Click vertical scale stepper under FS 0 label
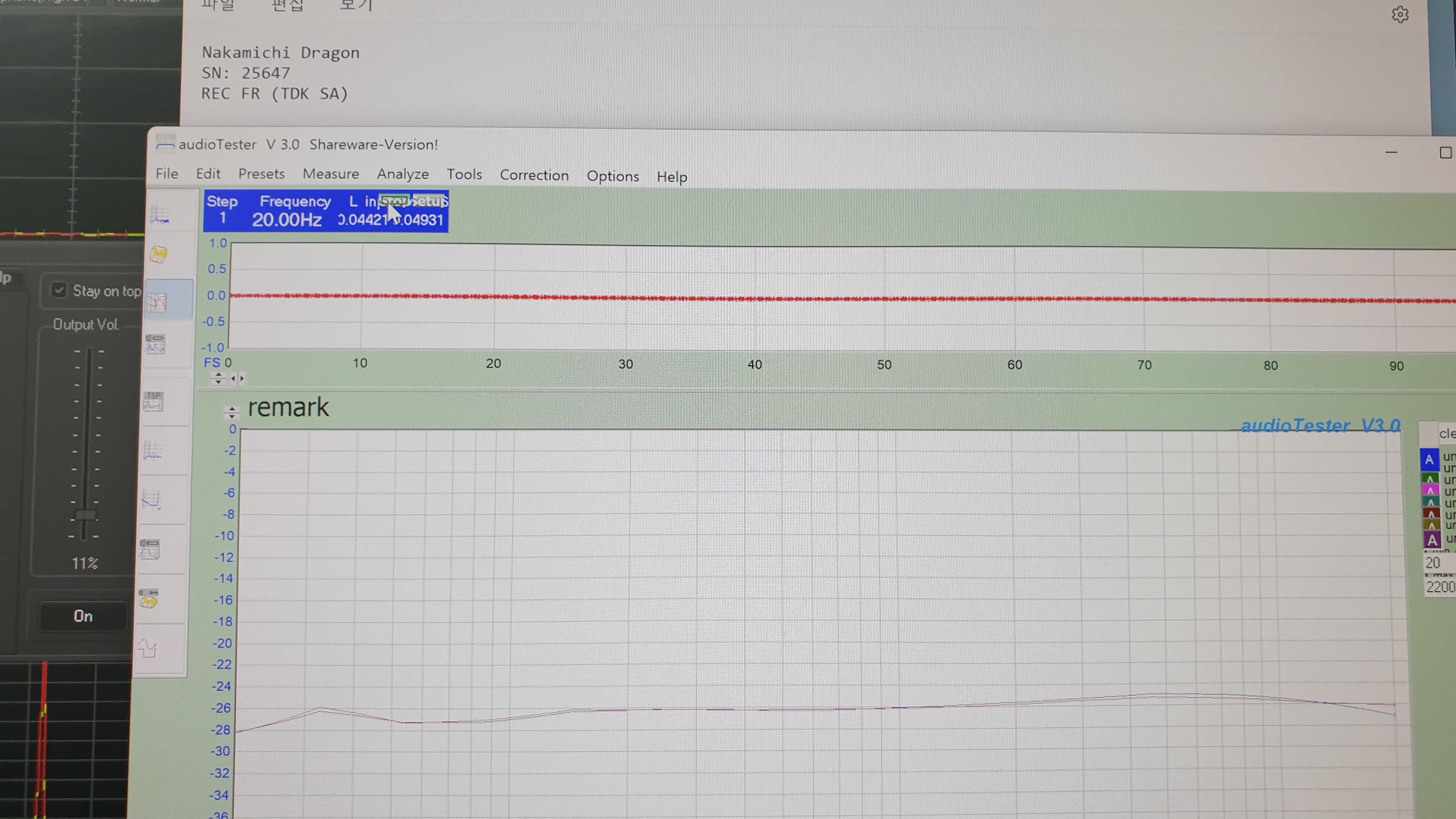 click(x=218, y=379)
